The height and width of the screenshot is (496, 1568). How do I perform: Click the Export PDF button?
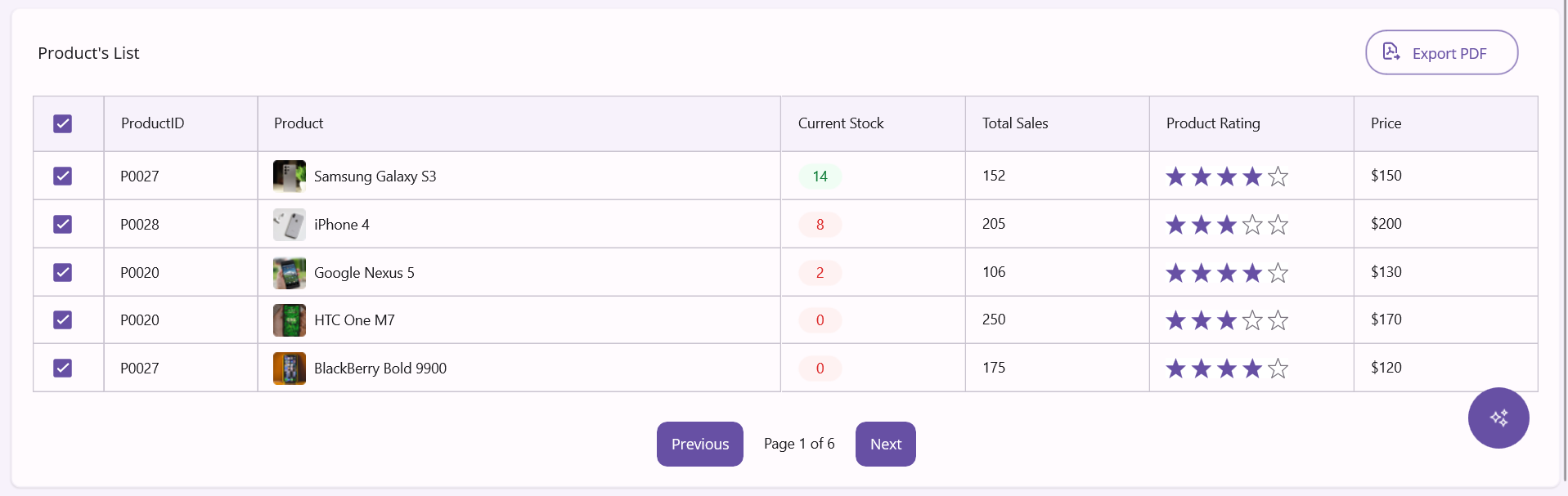pos(1440,53)
